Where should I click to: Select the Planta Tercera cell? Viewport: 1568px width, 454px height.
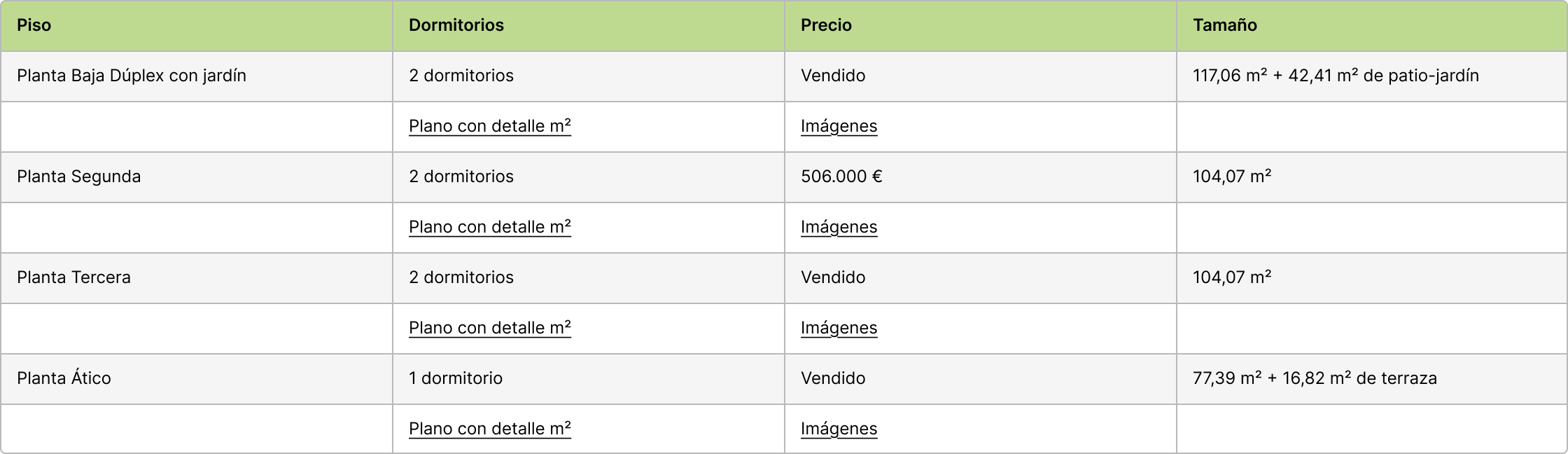point(74,277)
